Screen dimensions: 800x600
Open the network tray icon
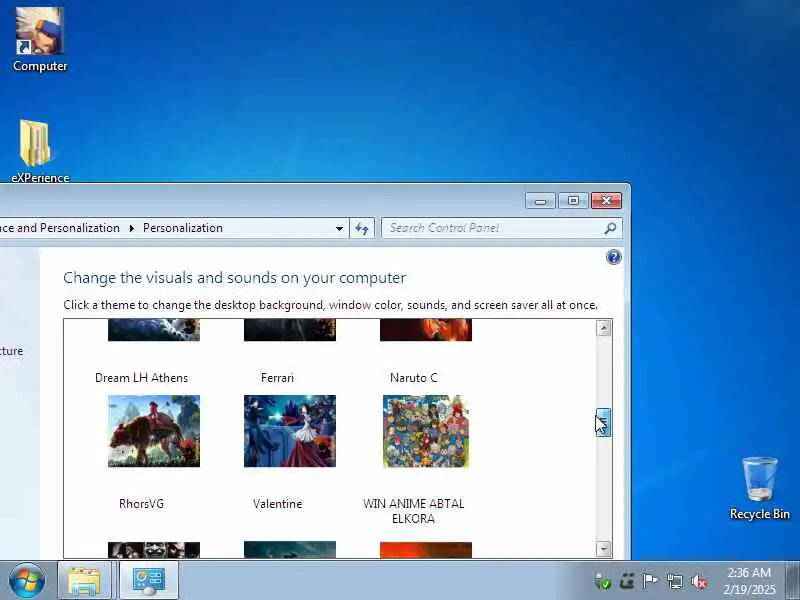click(674, 581)
